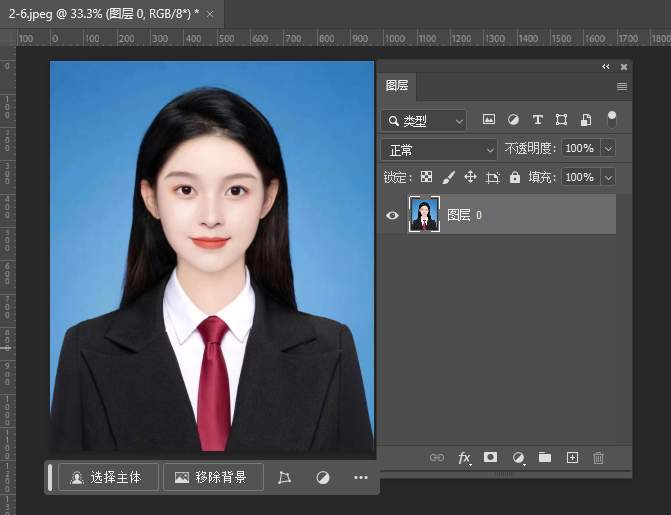
Task: Click the pixel layer filter icon
Action: pos(489,119)
